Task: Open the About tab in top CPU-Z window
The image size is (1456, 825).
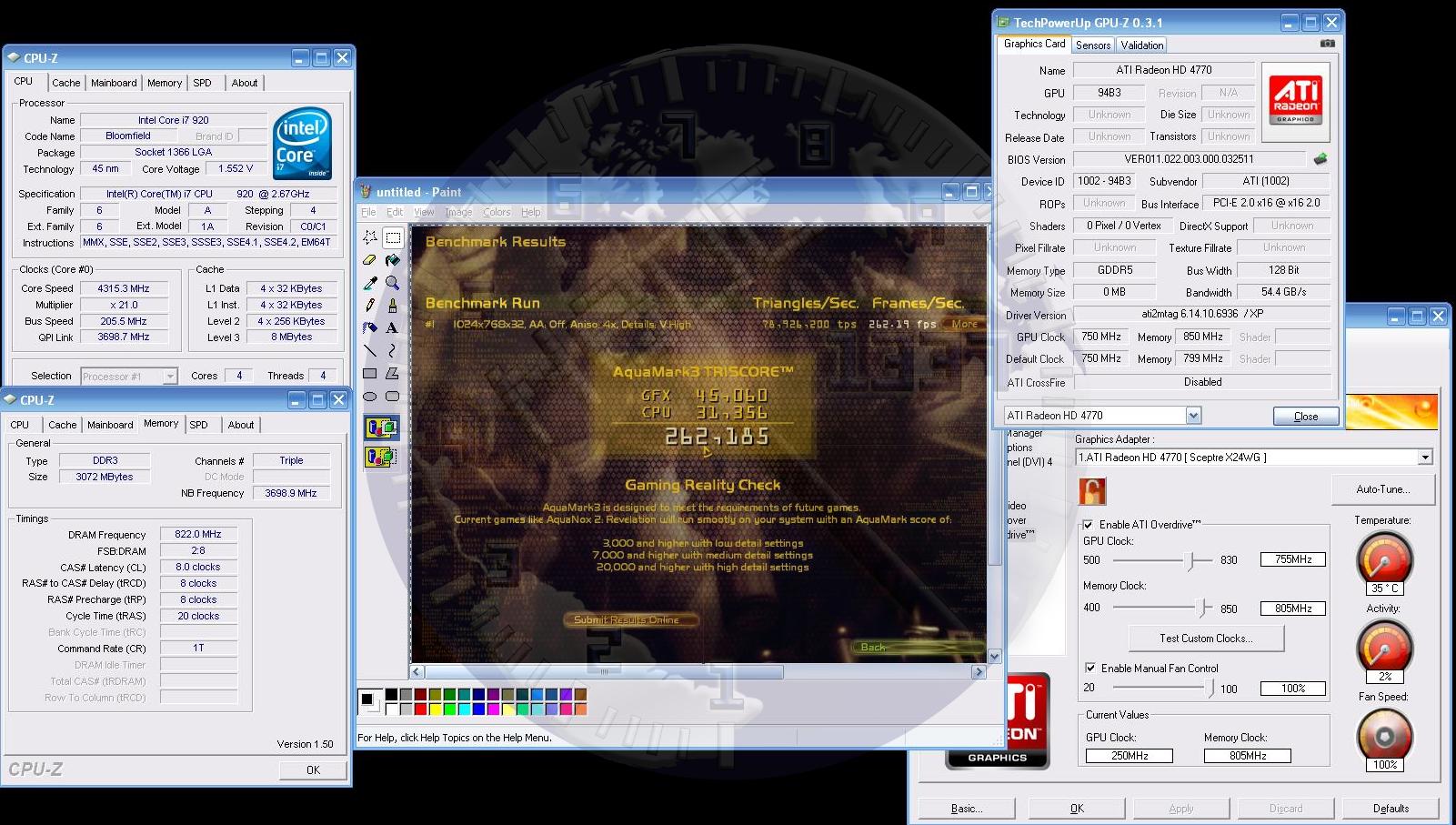Action: 244,83
